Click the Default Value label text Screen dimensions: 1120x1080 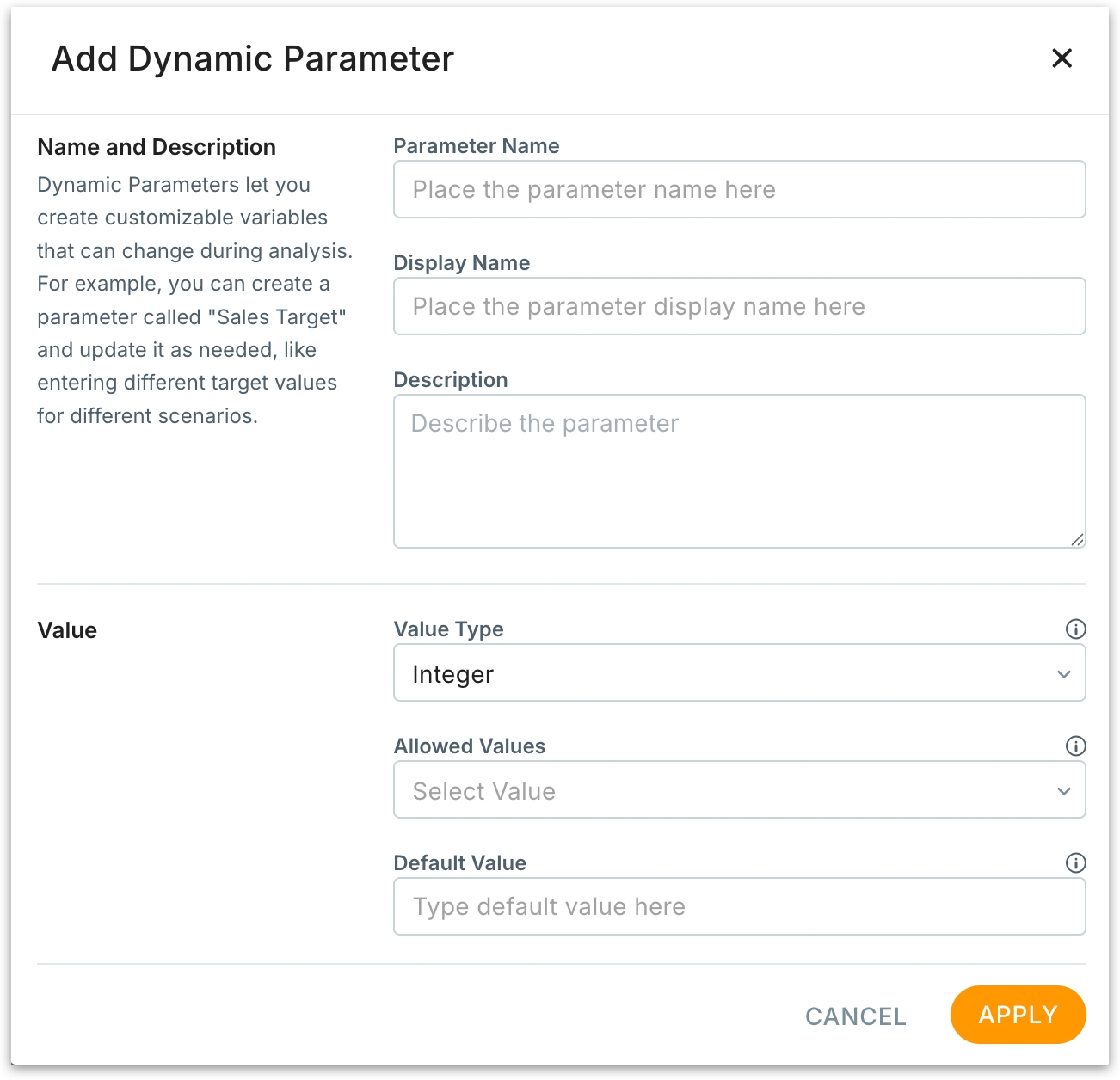[x=460, y=863]
